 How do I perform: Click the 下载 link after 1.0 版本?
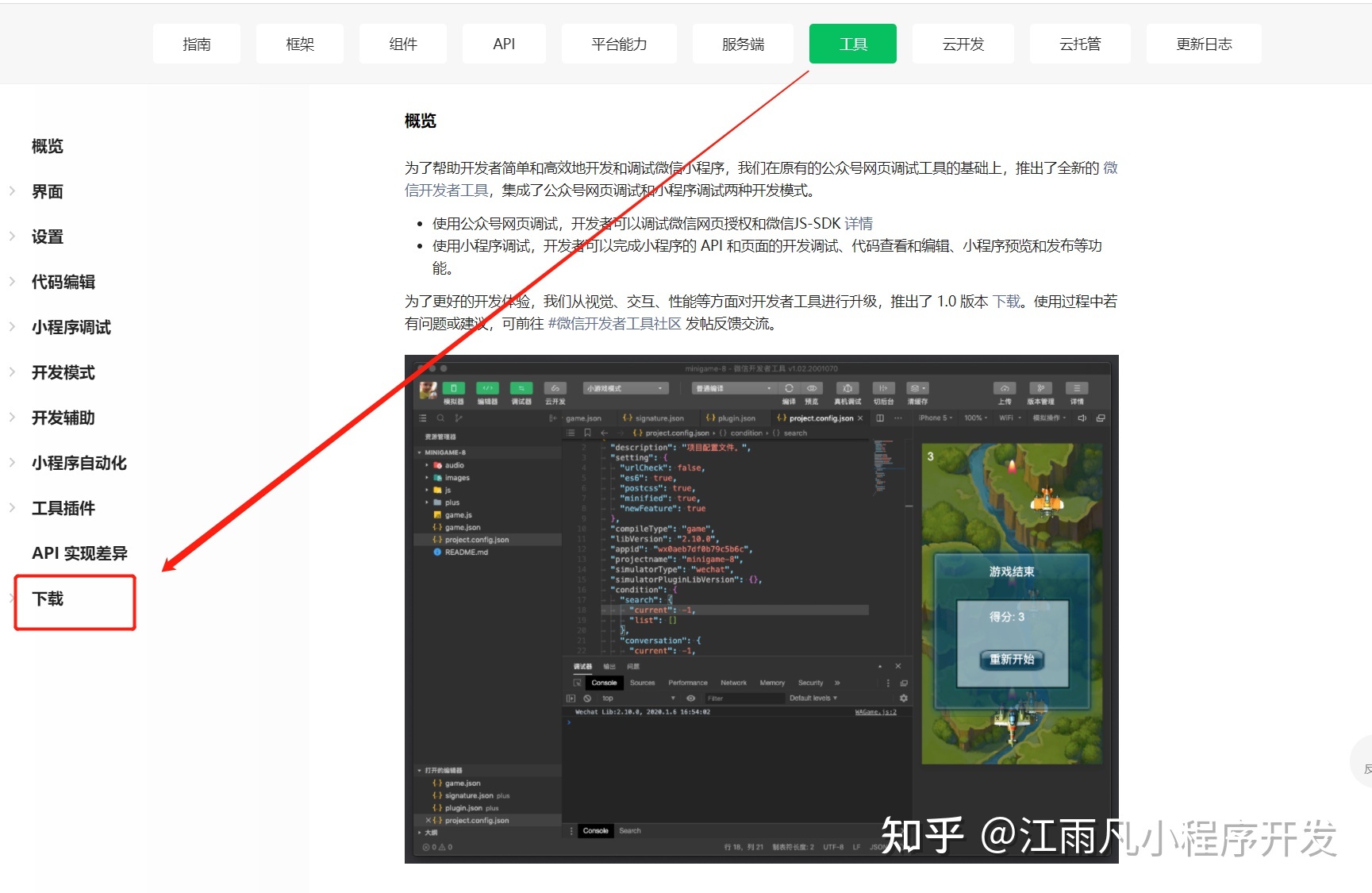(1007, 302)
